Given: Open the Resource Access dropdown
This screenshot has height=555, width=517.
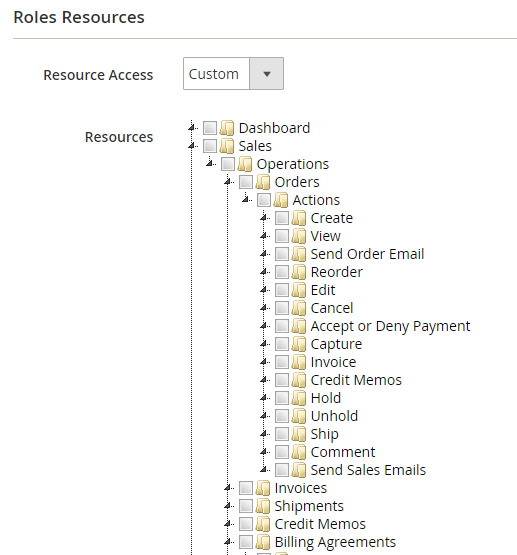Looking at the screenshot, I should click(233, 74).
